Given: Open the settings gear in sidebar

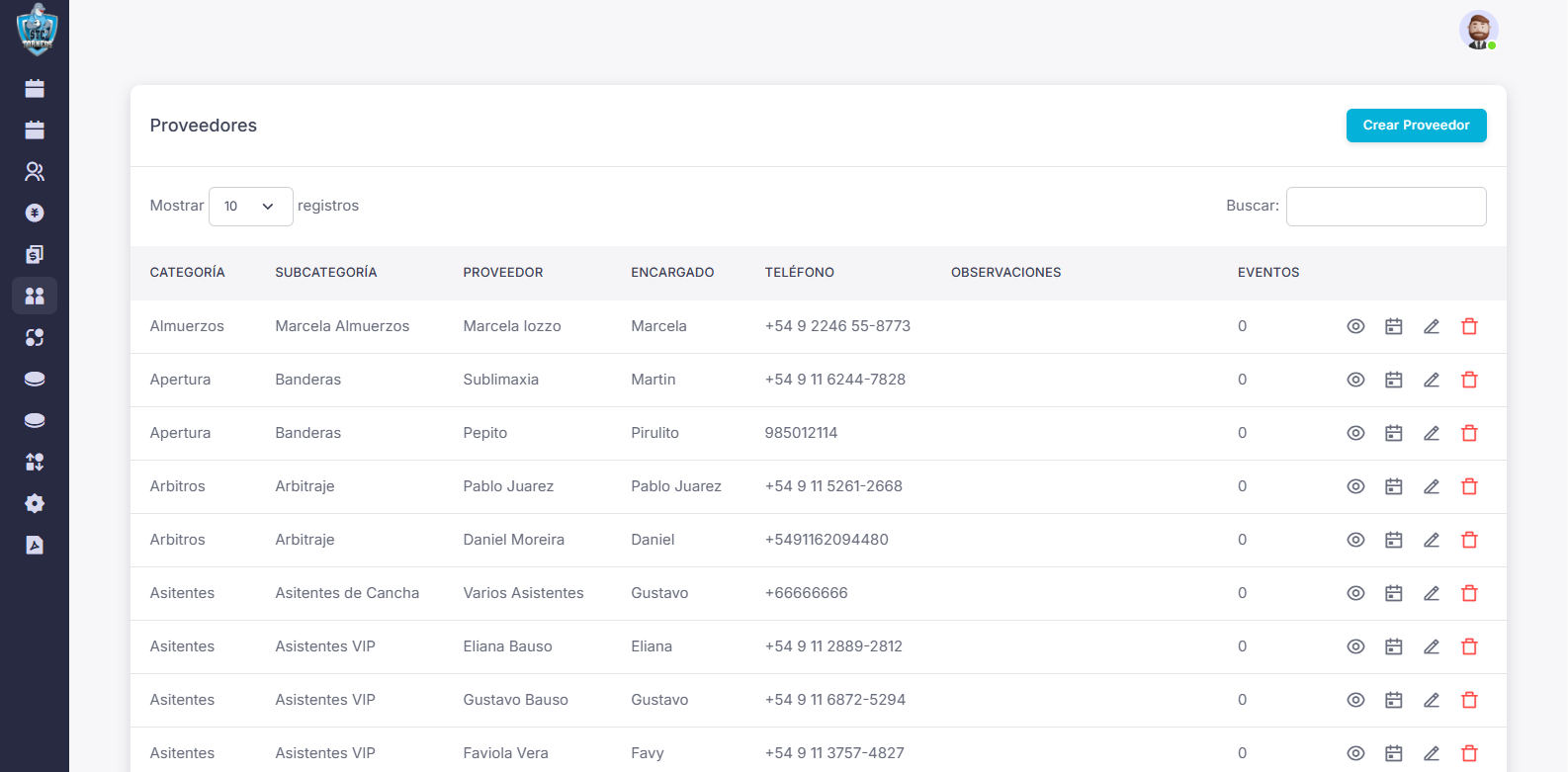Looking at the screenshot, I should [35, 504].
